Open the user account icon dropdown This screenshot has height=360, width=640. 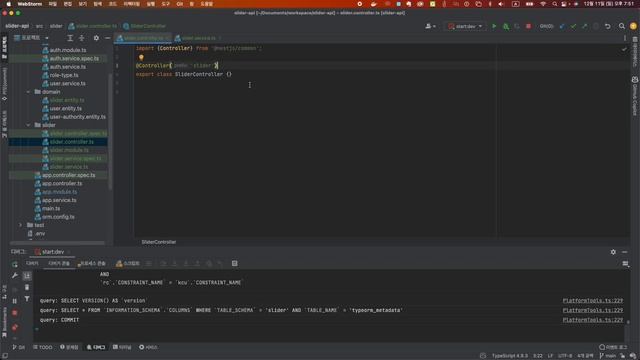coord(430,26)
